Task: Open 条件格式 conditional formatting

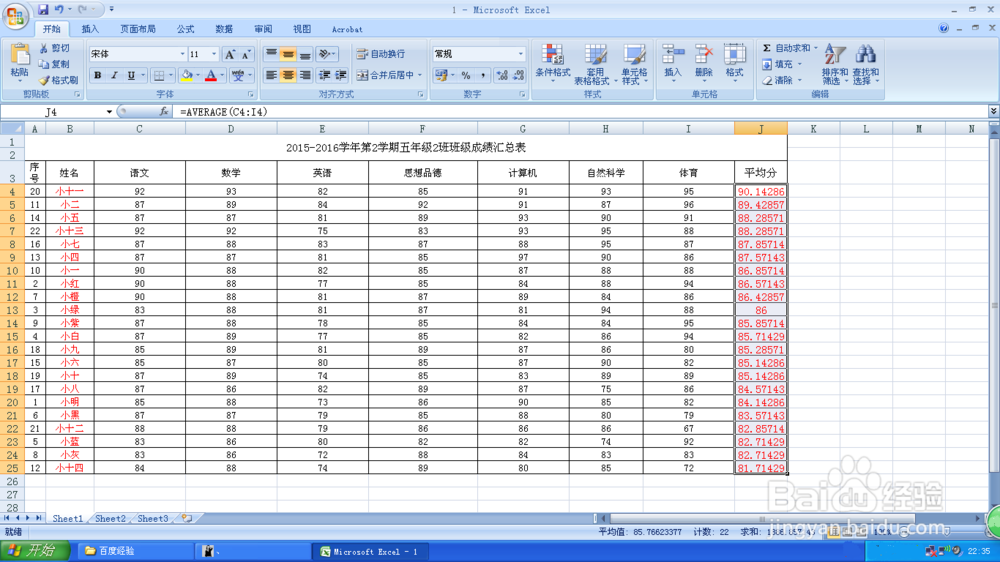Action: [553, 64]
